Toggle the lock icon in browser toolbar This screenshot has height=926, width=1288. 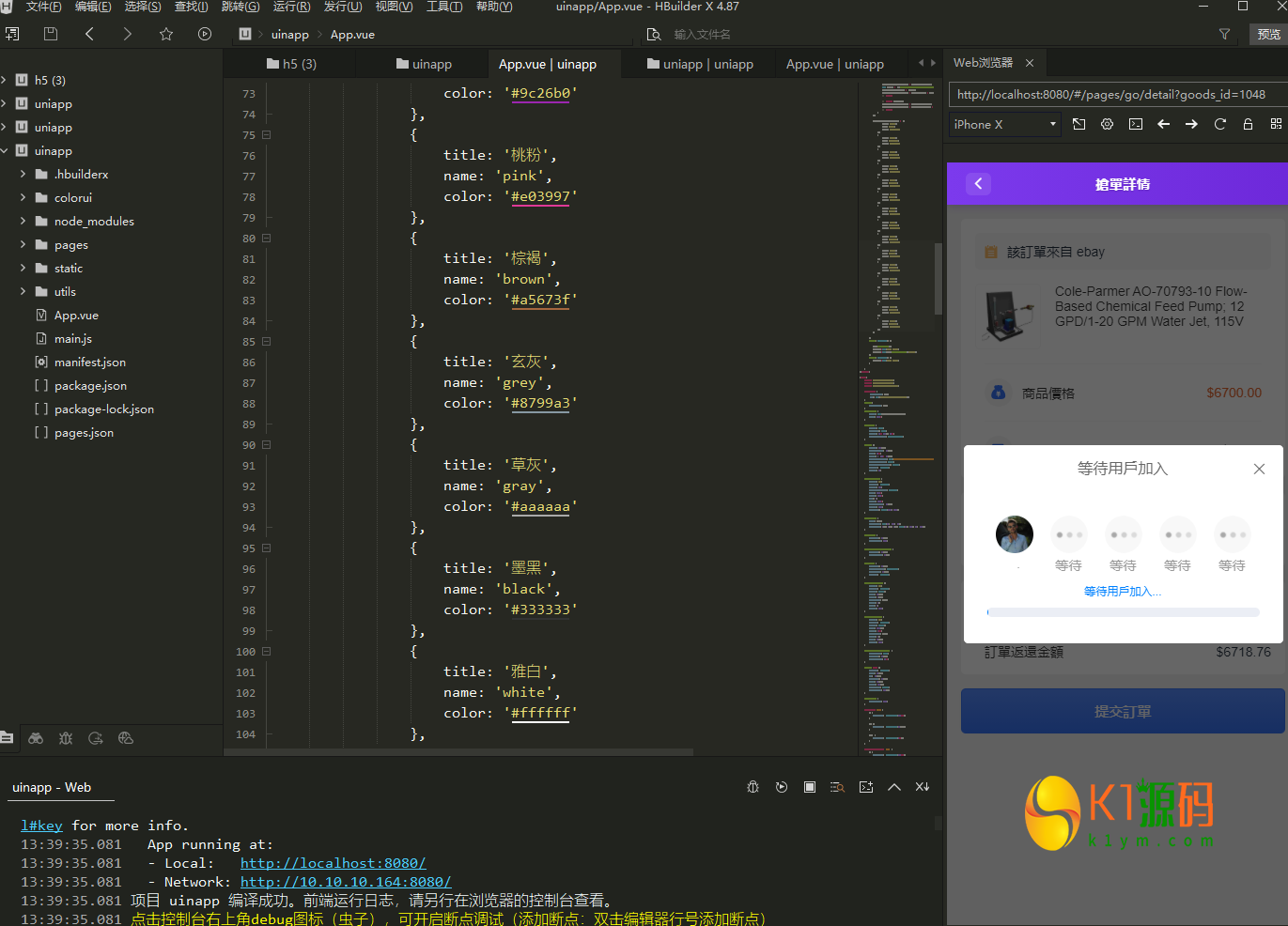[1248, 124]
